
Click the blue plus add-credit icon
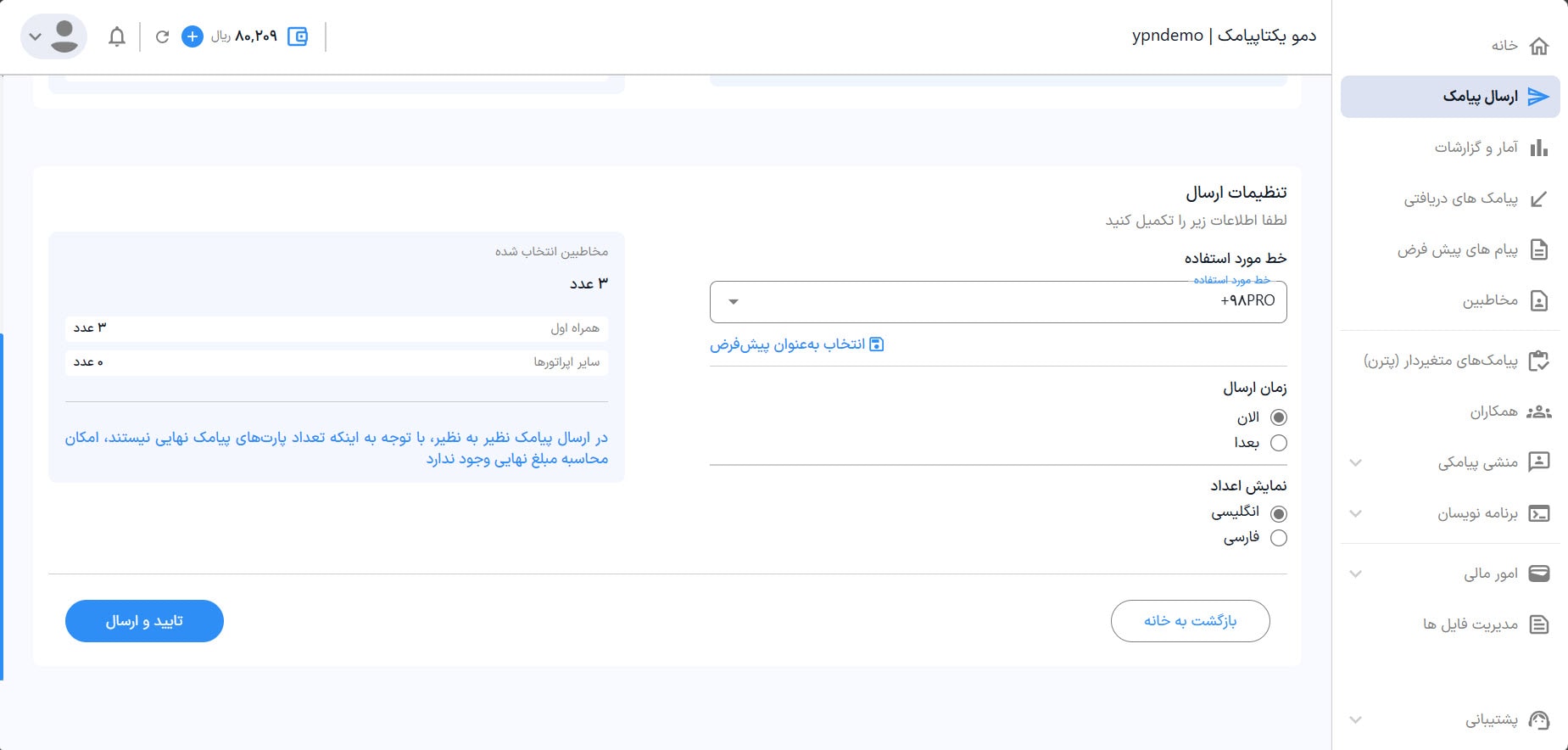[193, 36]
